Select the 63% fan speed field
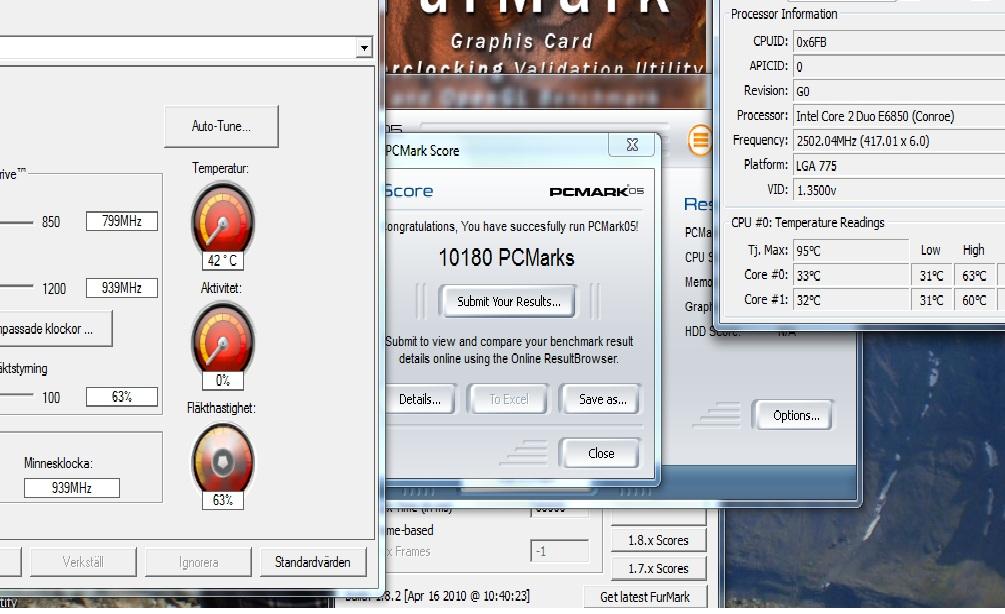1005x614 pixels. pyautogui.click(x=122, y=397)
